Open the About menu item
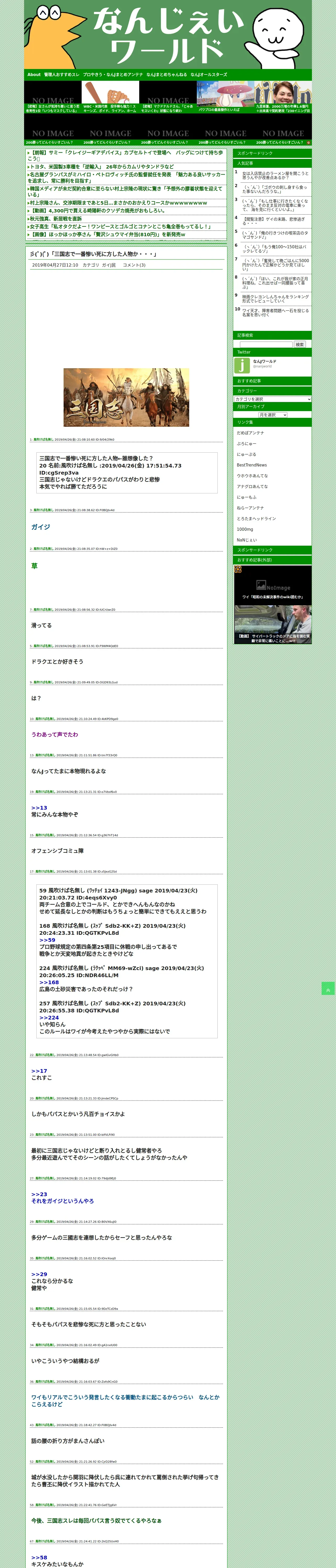336x1568 pixels. tap(33, 75)
